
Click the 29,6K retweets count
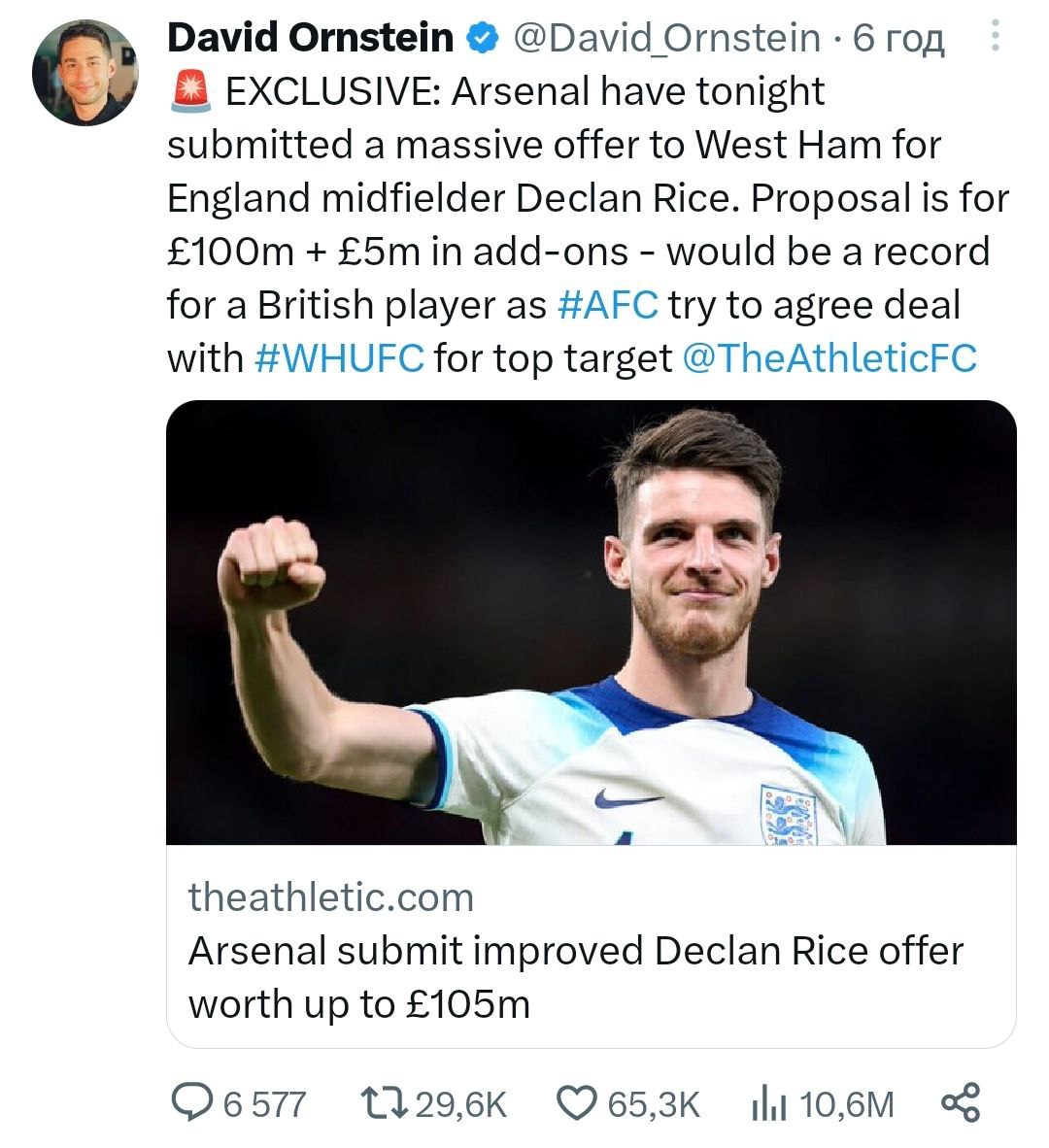tap(460, 1104)
